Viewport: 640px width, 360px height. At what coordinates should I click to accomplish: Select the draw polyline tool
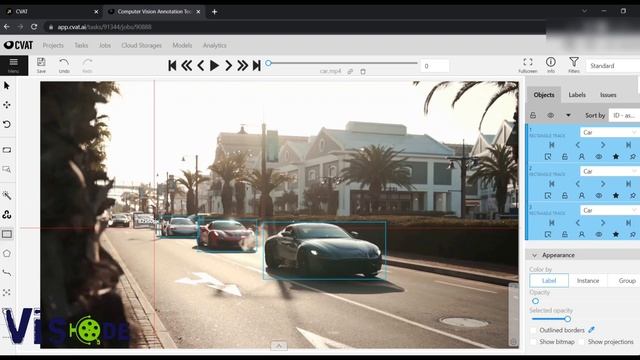pyautogui.click(x=7, y=273)
